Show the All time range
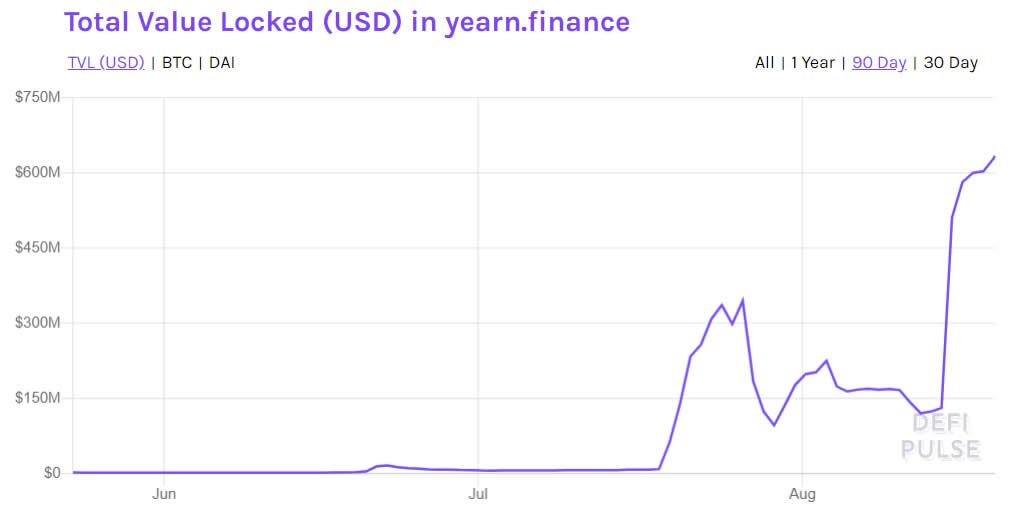 (764, 62)
